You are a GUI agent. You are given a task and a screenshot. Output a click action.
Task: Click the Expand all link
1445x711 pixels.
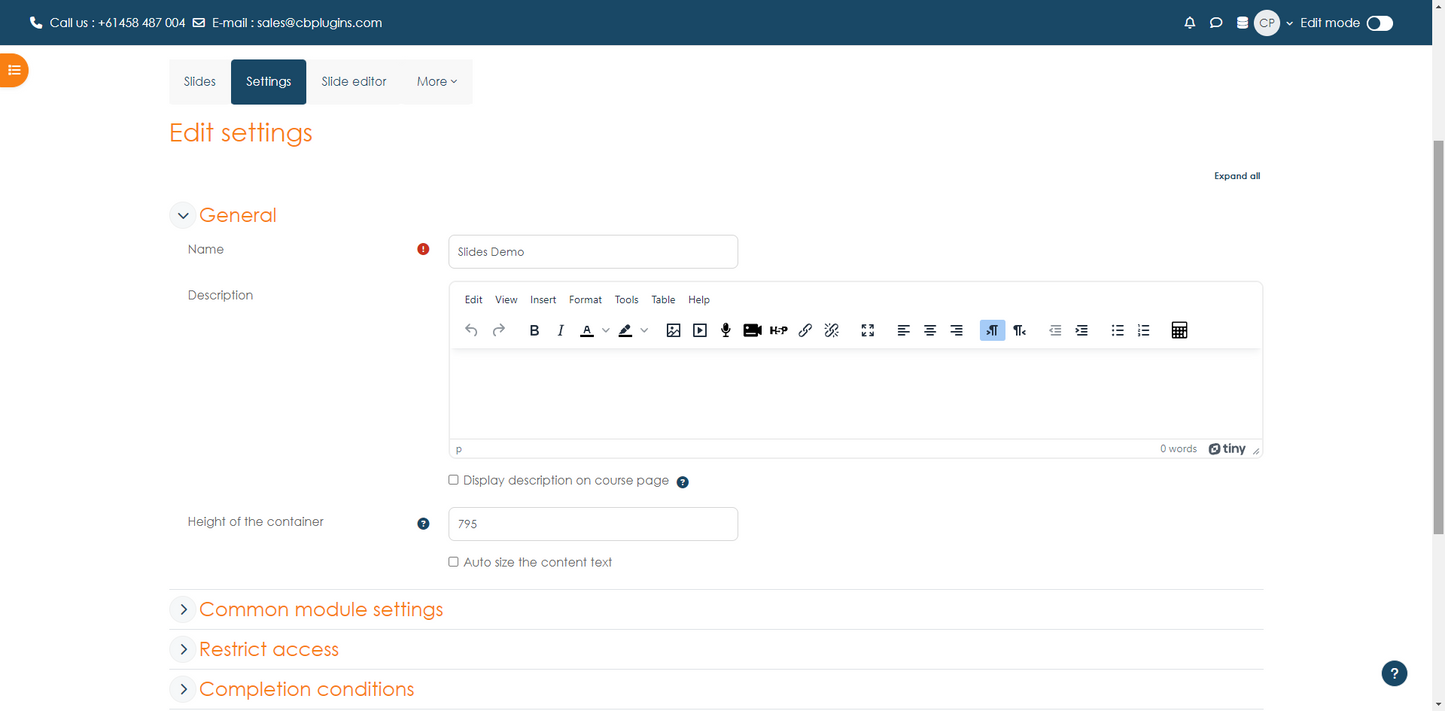1237,176
